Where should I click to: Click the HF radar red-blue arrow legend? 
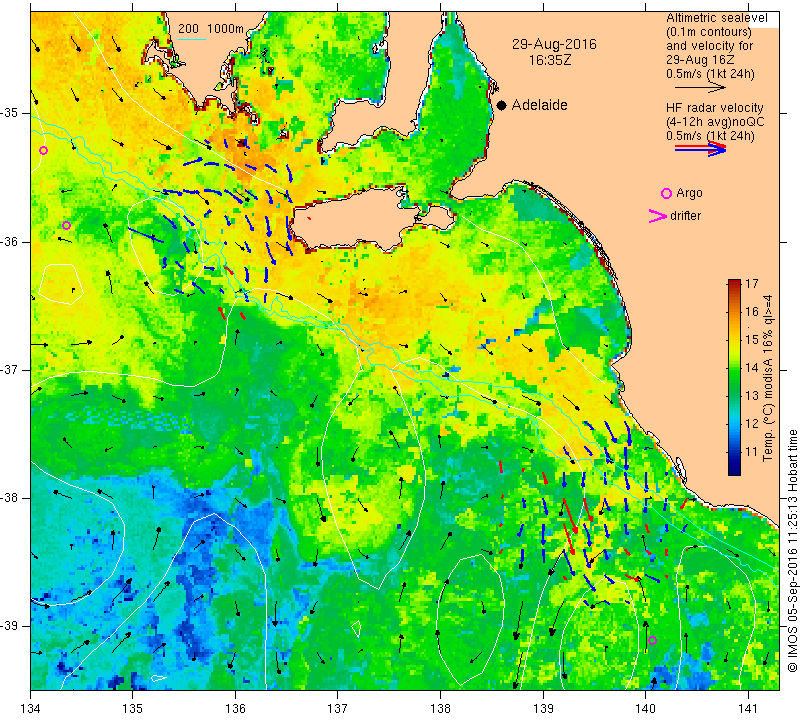[700, 149]
